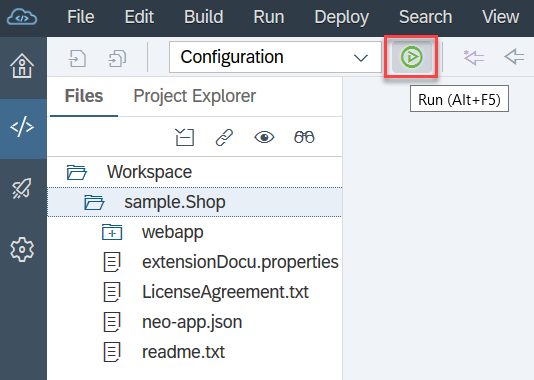Open the rocket deployment perspective
The width and height of the screenshot is (534, 380).
point(22,188)
